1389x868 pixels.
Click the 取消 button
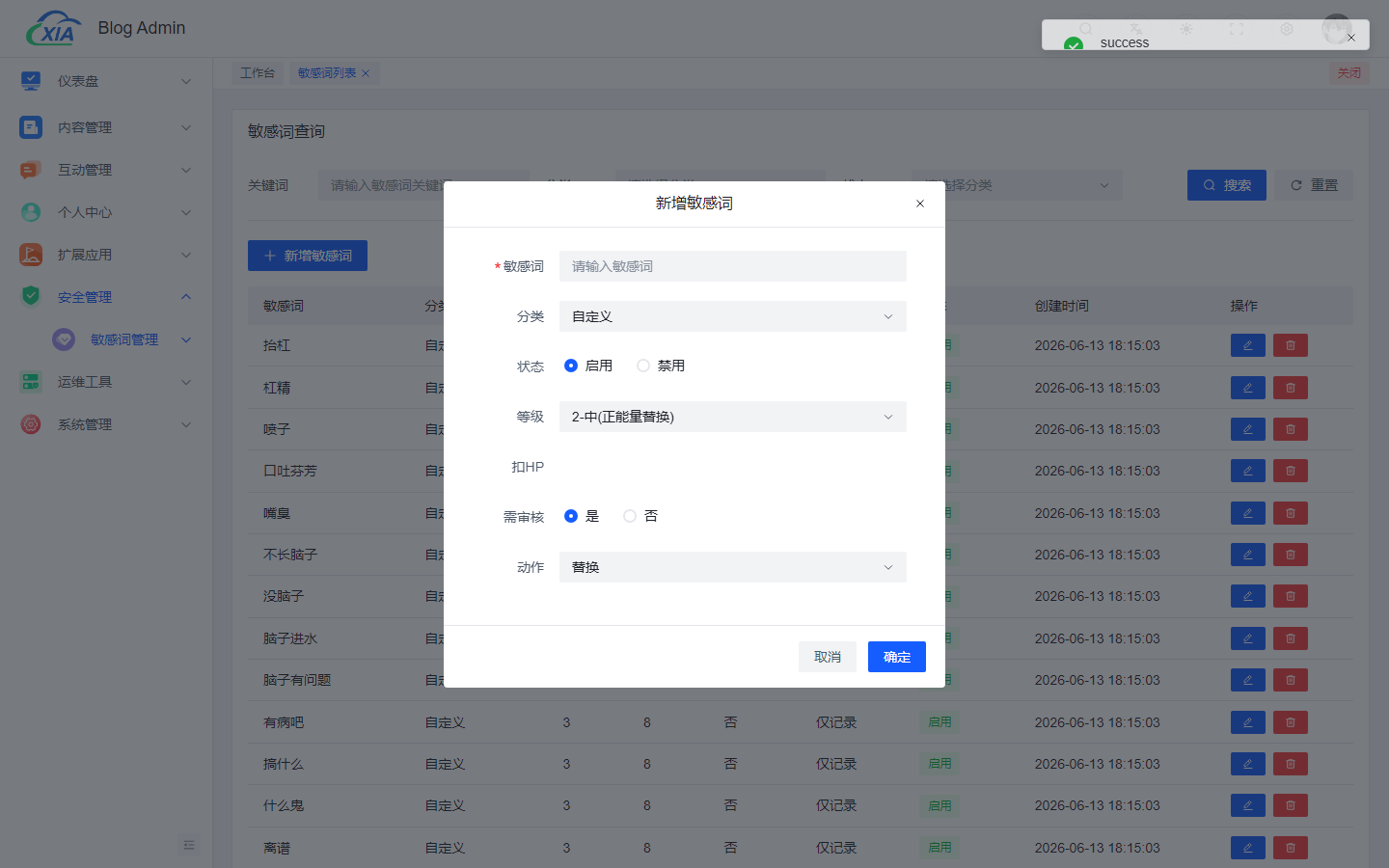pos(828,657)
